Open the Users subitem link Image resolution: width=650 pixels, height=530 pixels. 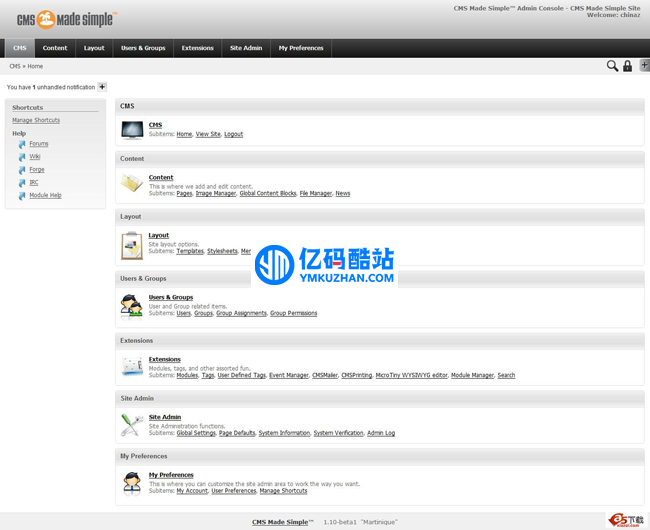click(x=184, y=313)
